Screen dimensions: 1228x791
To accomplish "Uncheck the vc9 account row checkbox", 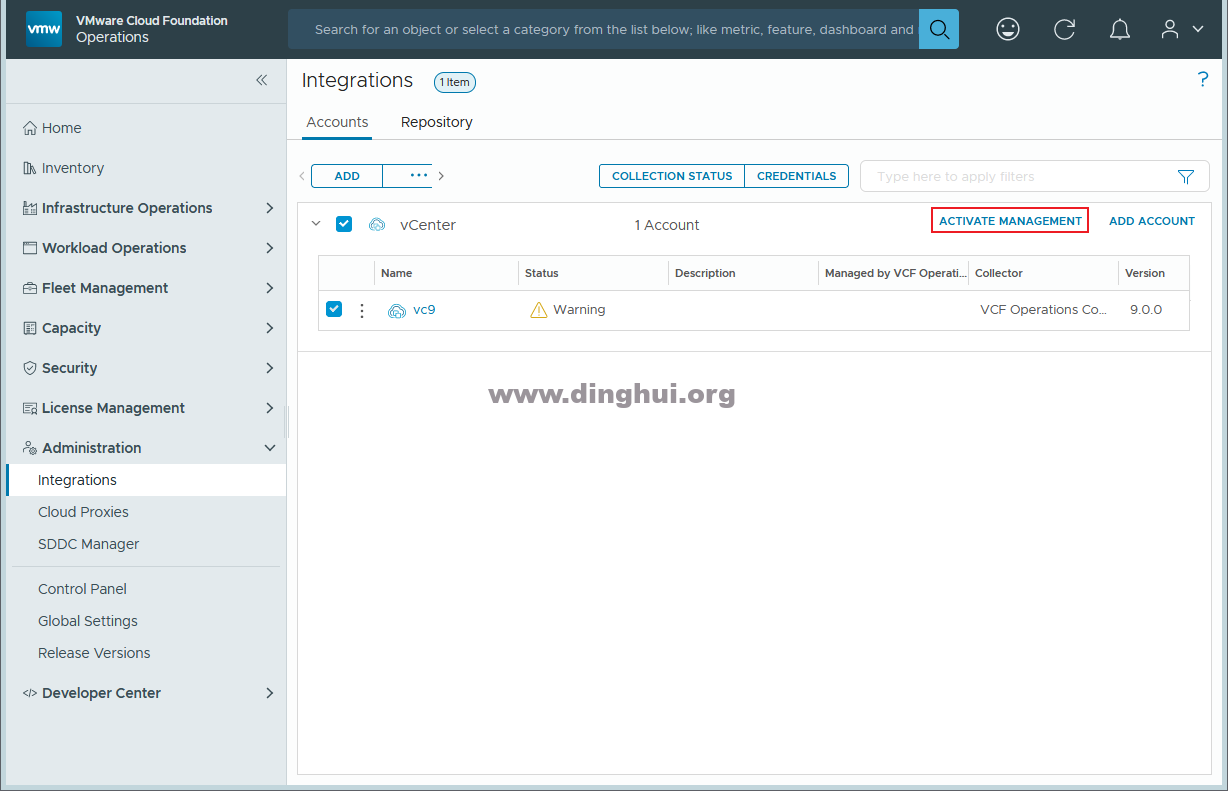I will [x=334, y=309].
